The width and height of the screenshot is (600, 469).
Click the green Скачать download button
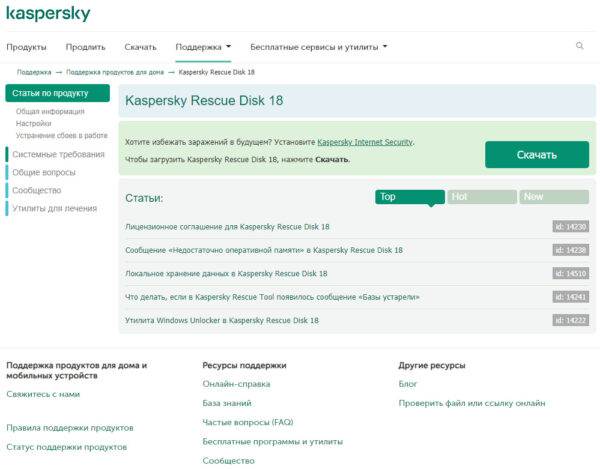[537, 155]
